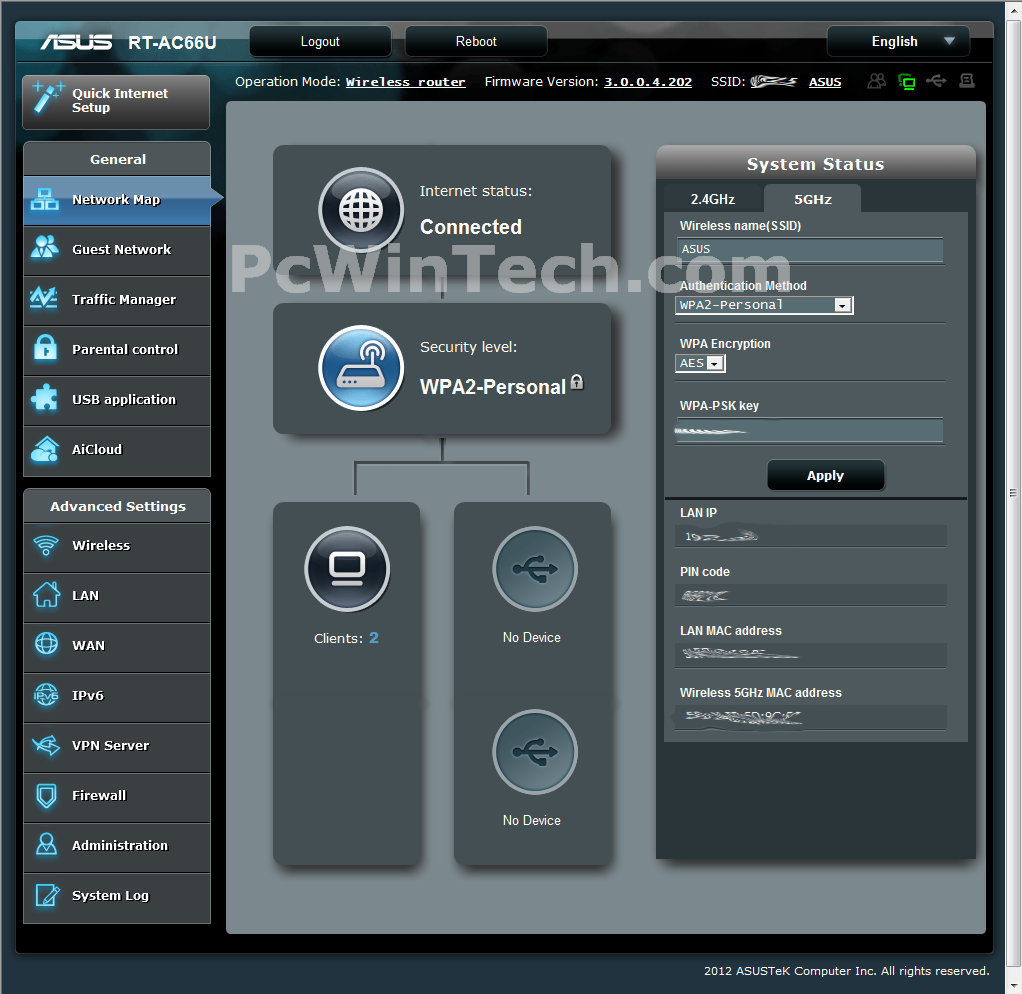Open the USB application menu item

tap(117, 400)
